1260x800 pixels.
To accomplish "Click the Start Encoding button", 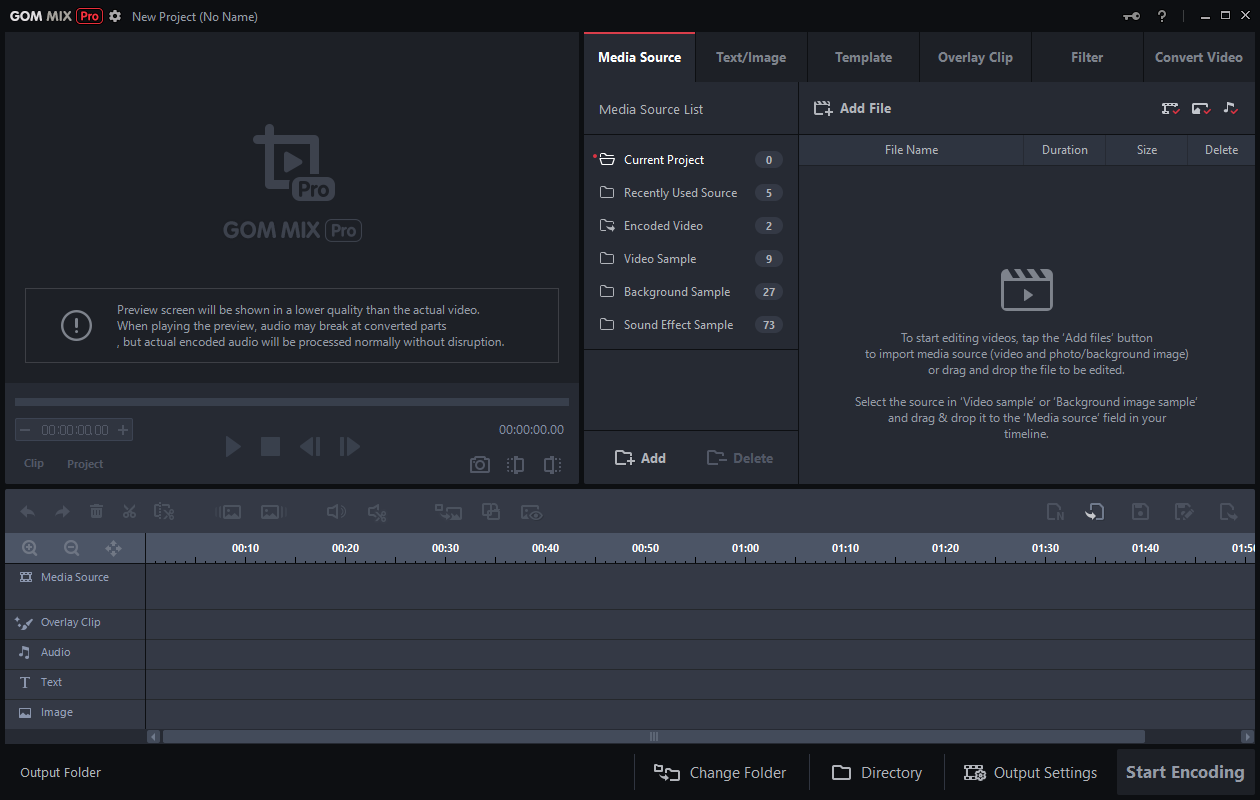I will 1184,772.
